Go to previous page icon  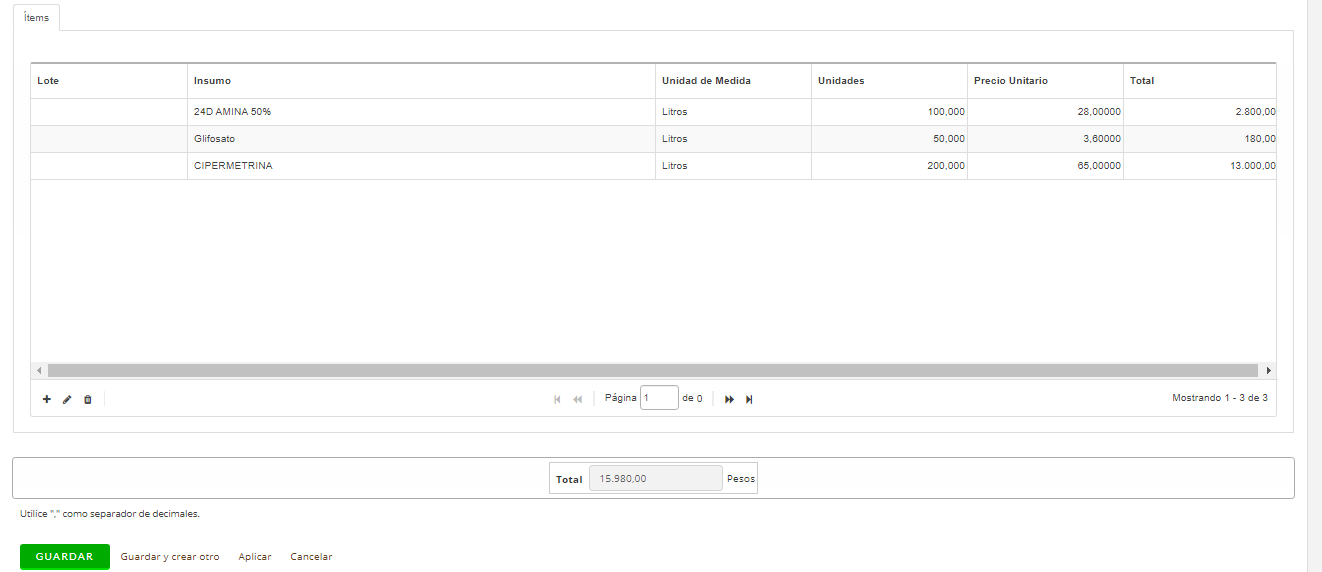point(577,399)
